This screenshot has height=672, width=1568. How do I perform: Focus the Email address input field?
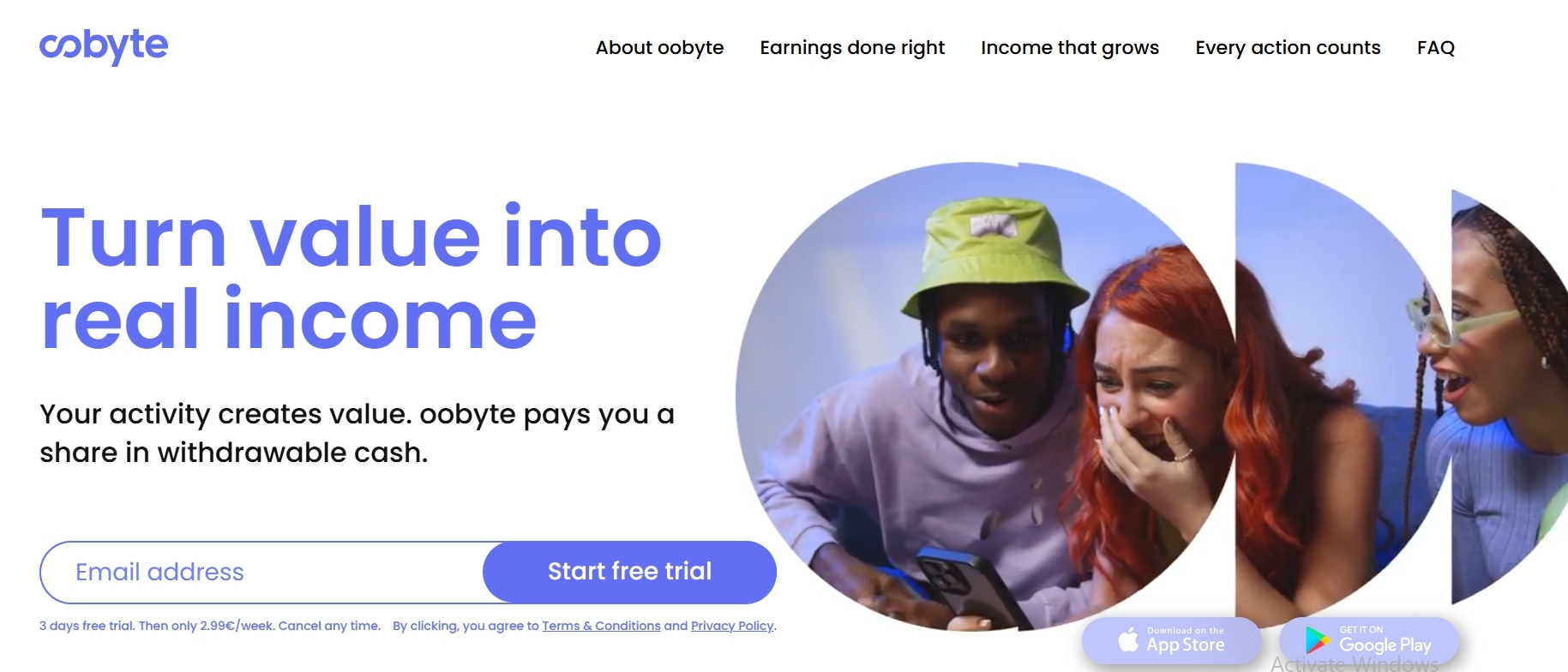261,572
